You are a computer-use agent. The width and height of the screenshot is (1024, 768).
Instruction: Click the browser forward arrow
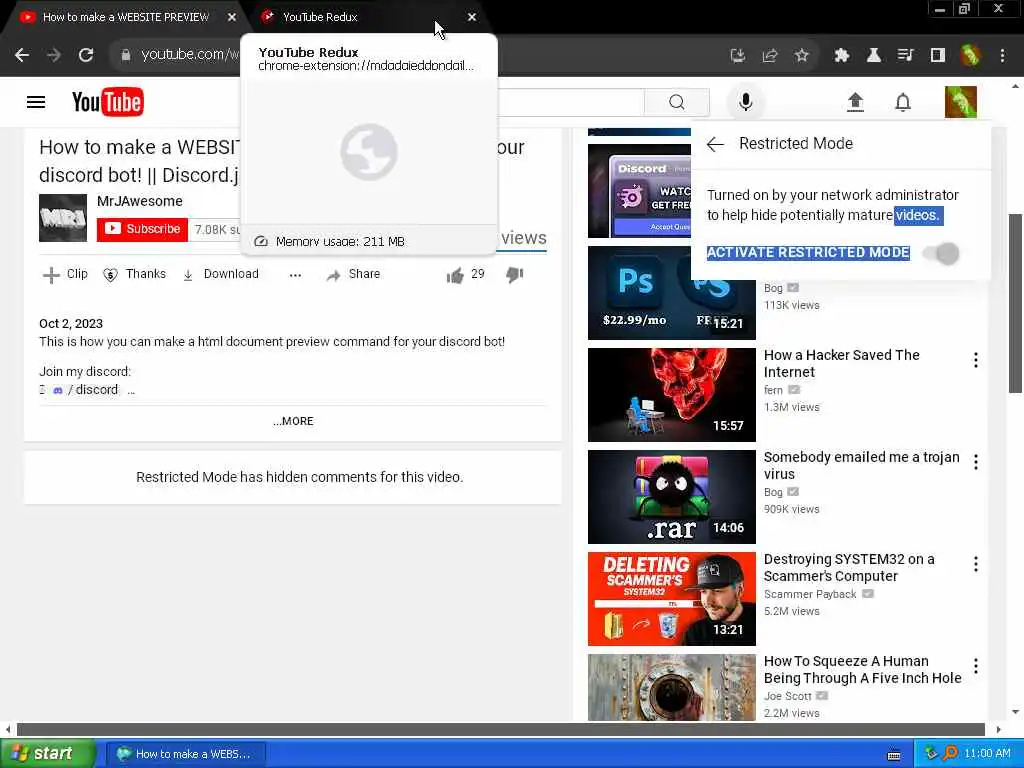point(54,56)
